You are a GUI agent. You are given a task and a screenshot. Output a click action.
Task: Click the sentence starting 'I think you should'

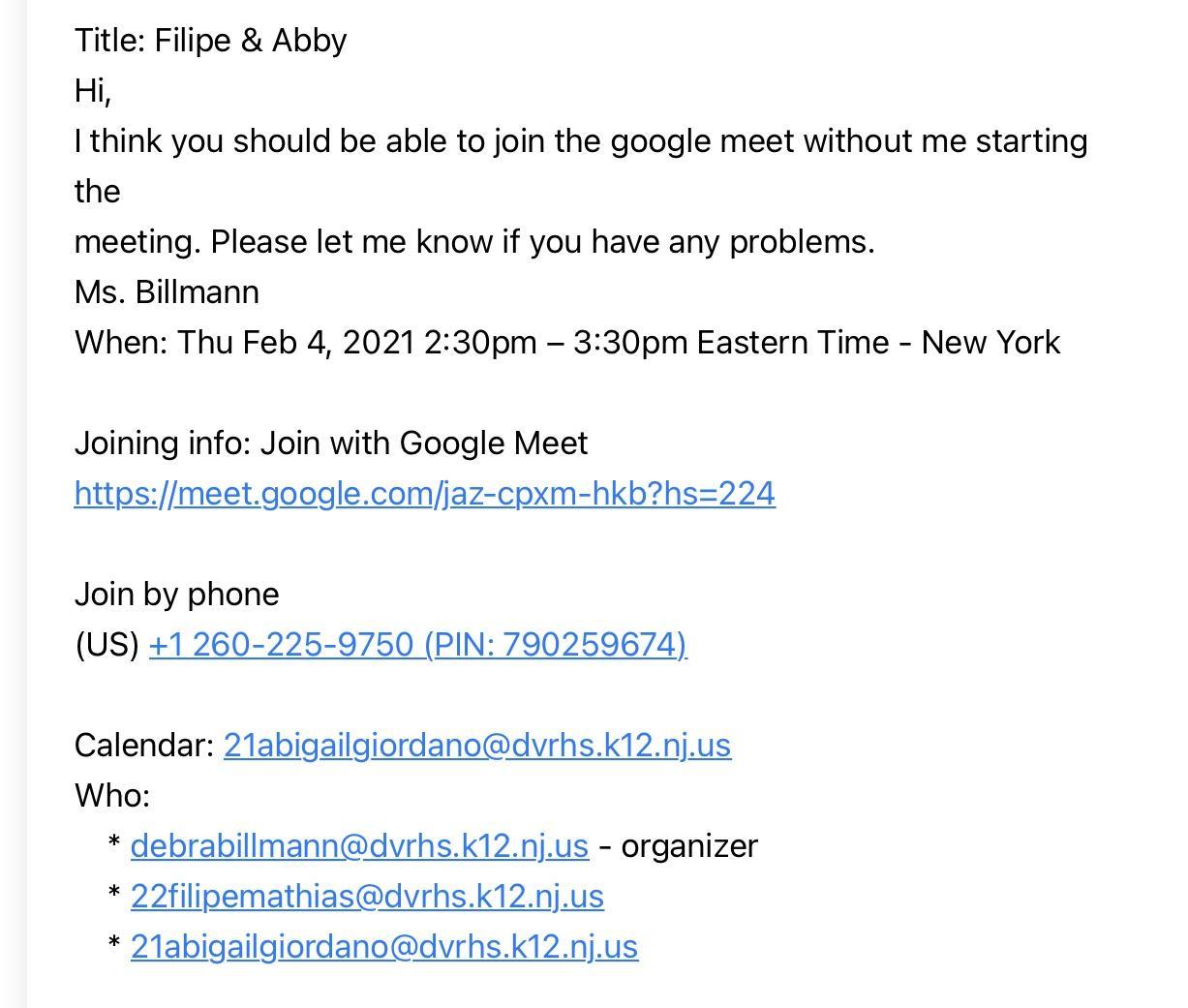tap(581, 141)
